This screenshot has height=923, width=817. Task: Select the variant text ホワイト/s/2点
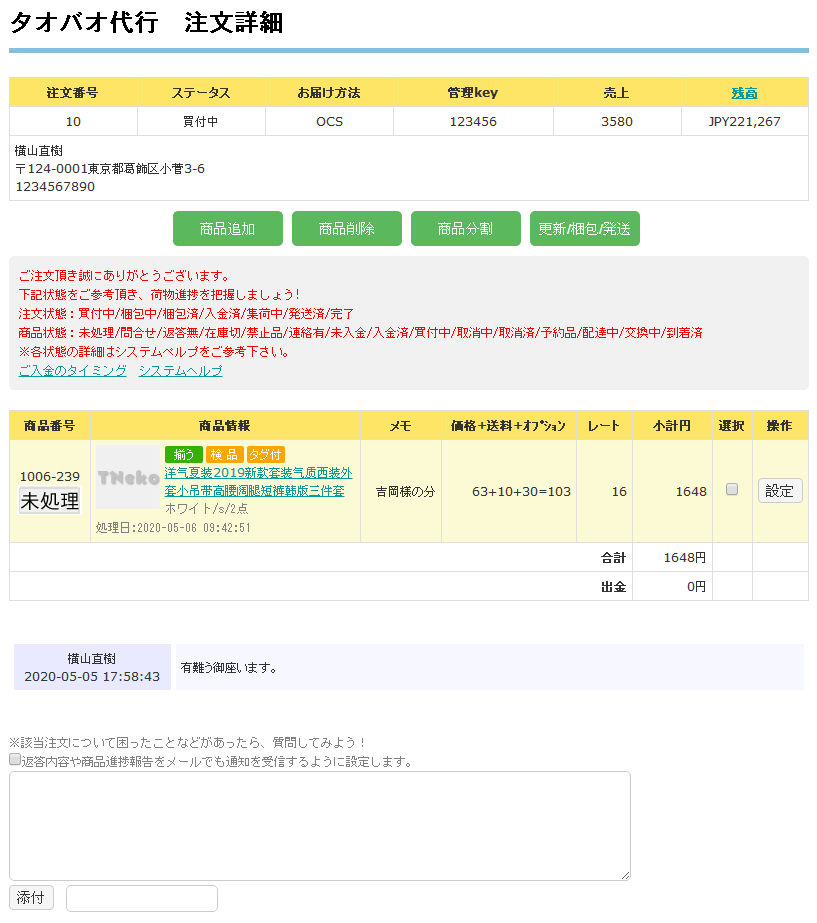(x=207, y=509)
